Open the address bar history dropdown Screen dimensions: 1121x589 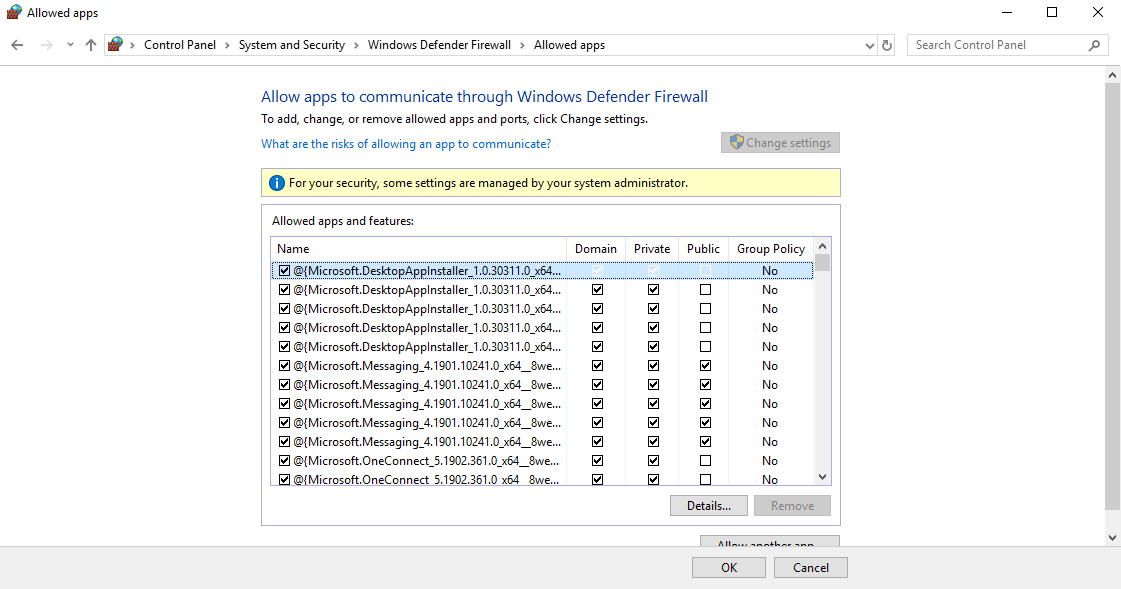(x=869, y=45)
